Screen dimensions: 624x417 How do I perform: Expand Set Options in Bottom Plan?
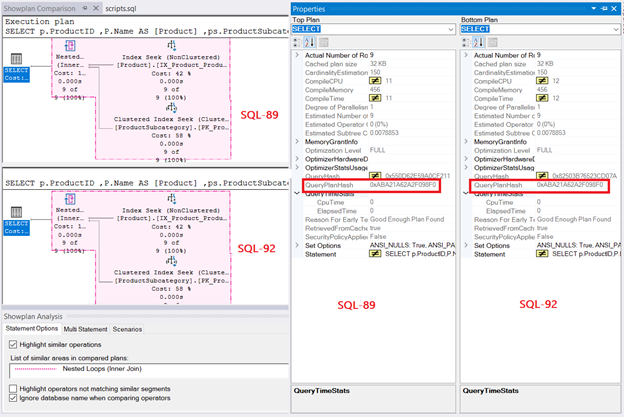[466, 245]
